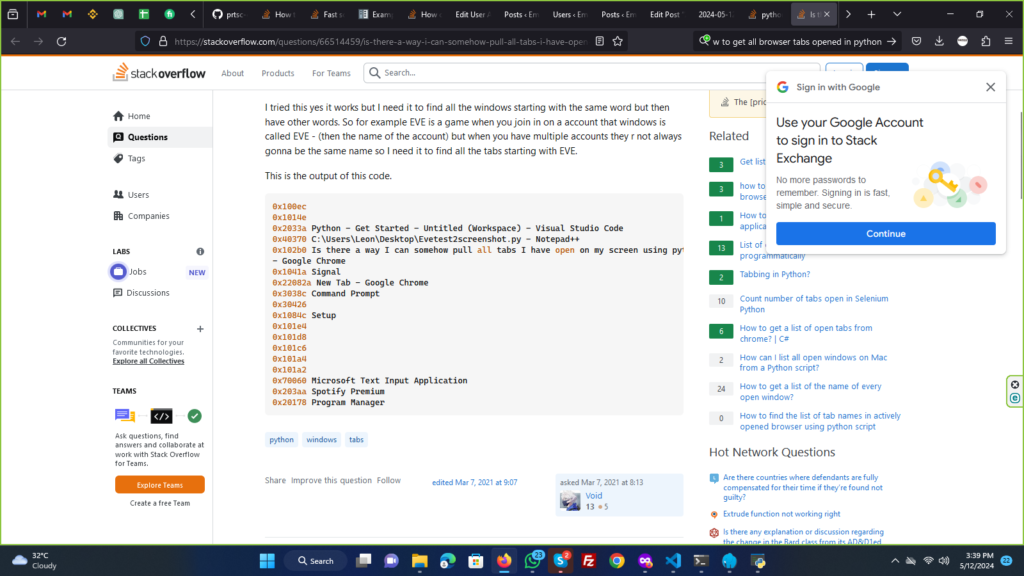
Task: Bookmark this page with the star icon
Action: coord(618,41)
